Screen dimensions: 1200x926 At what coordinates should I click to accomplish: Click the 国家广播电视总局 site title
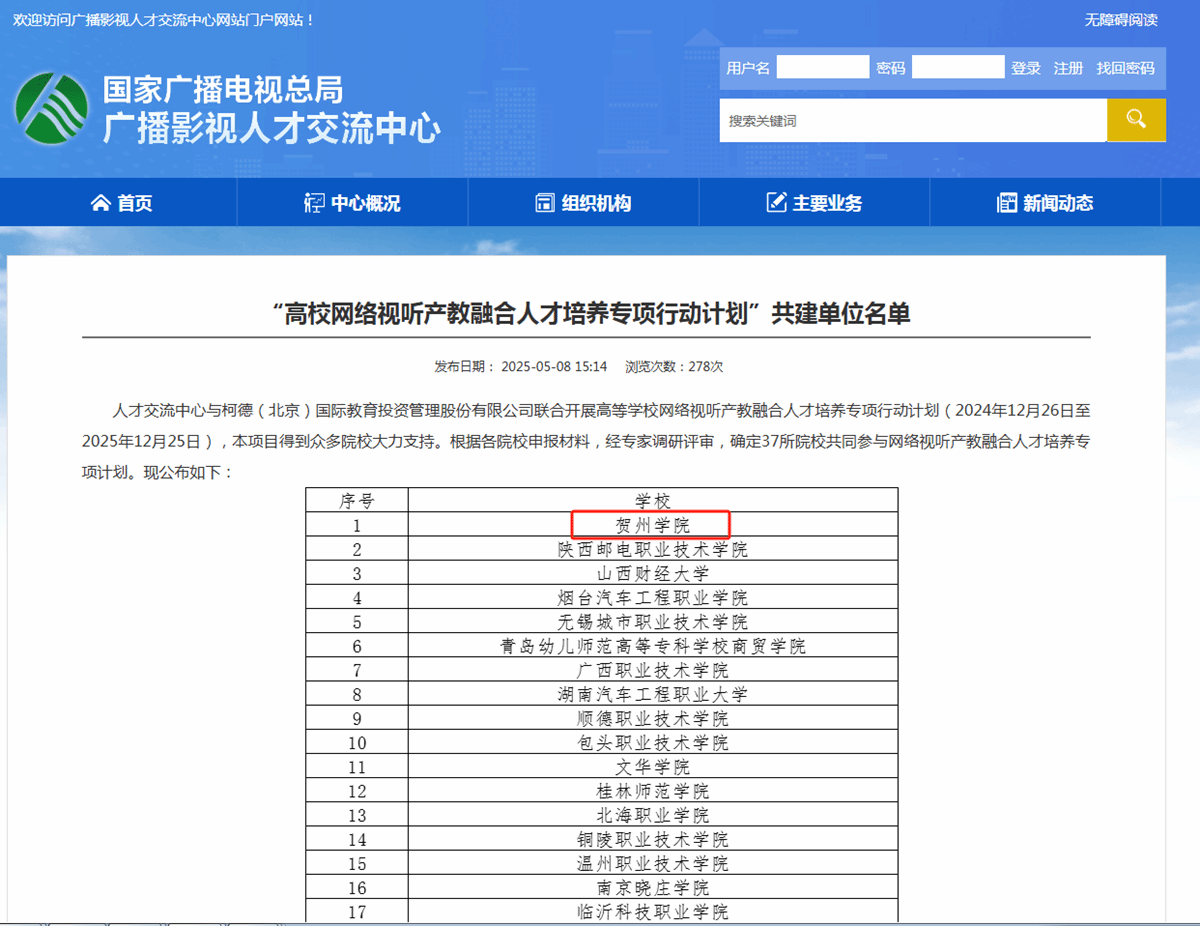[223, 90]
